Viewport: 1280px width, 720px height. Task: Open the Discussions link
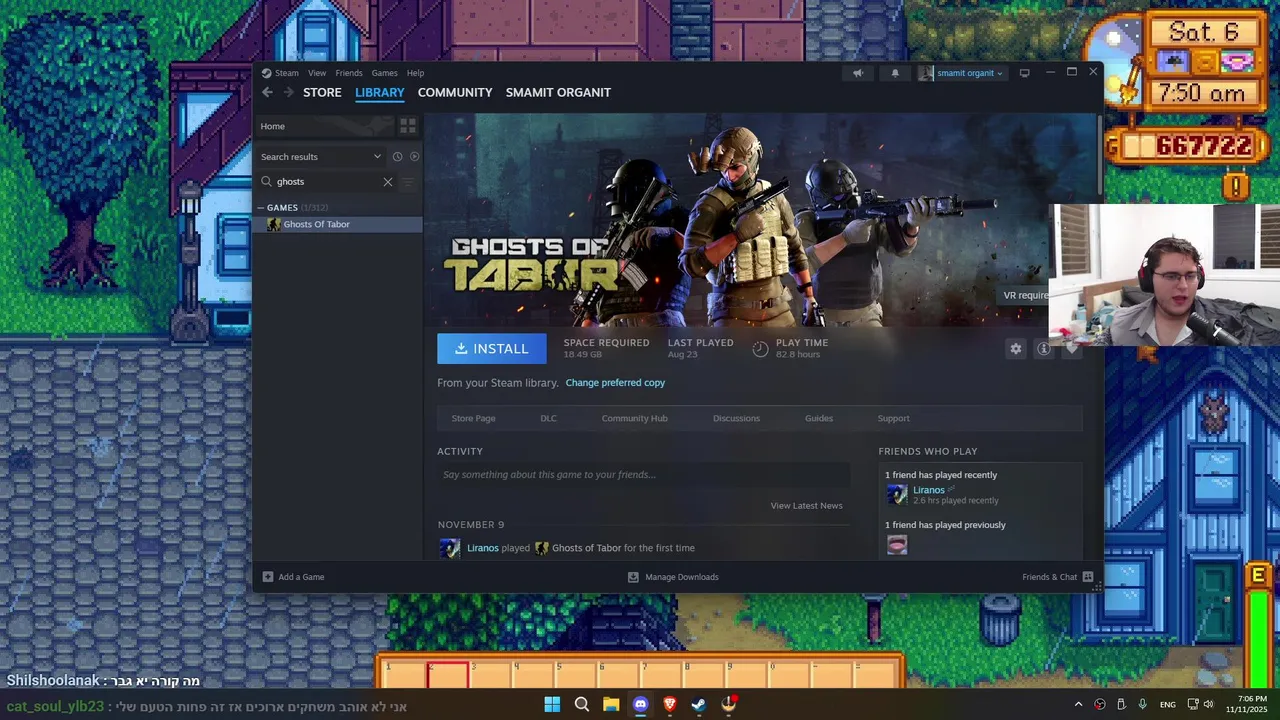(x=736, y=418)
